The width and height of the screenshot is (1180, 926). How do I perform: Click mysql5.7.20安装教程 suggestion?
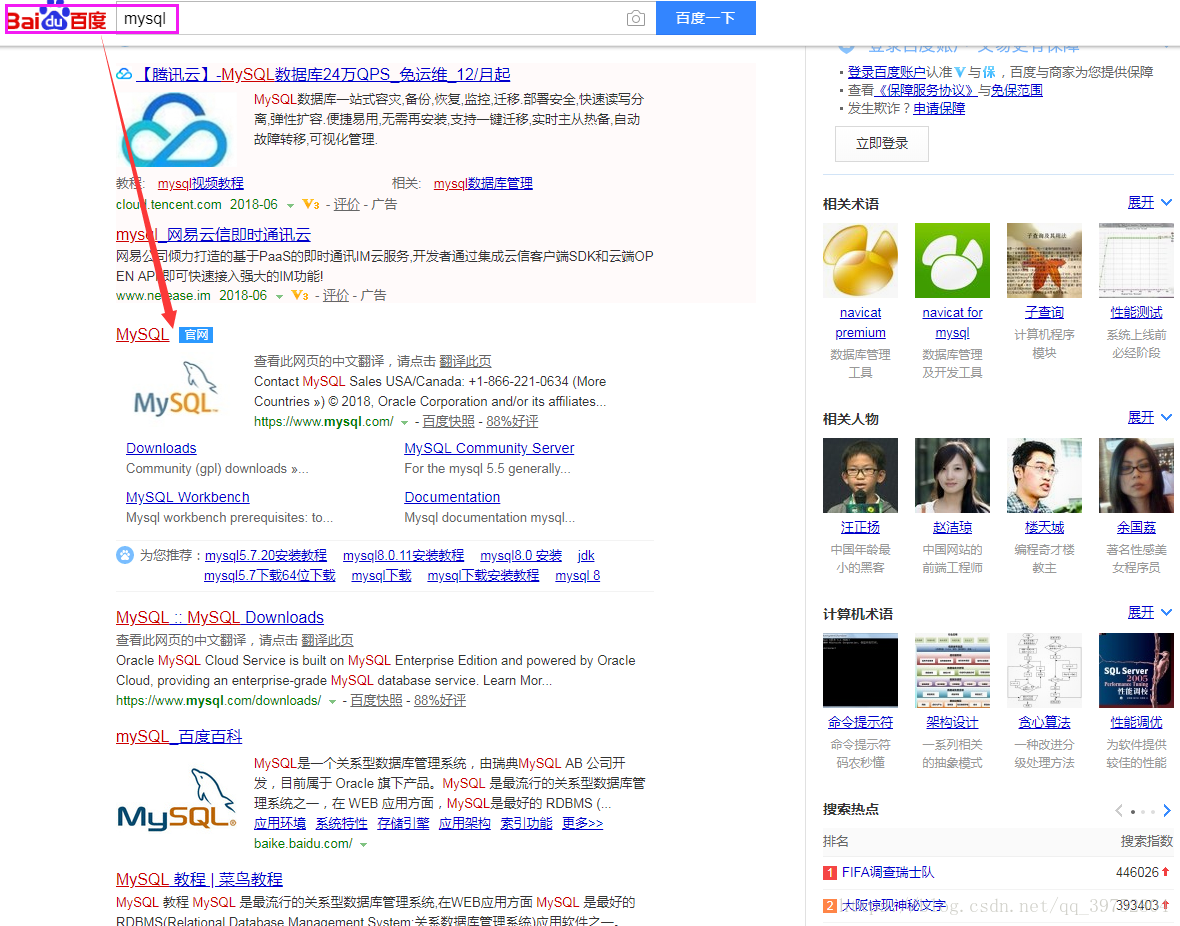pos(266,556)
